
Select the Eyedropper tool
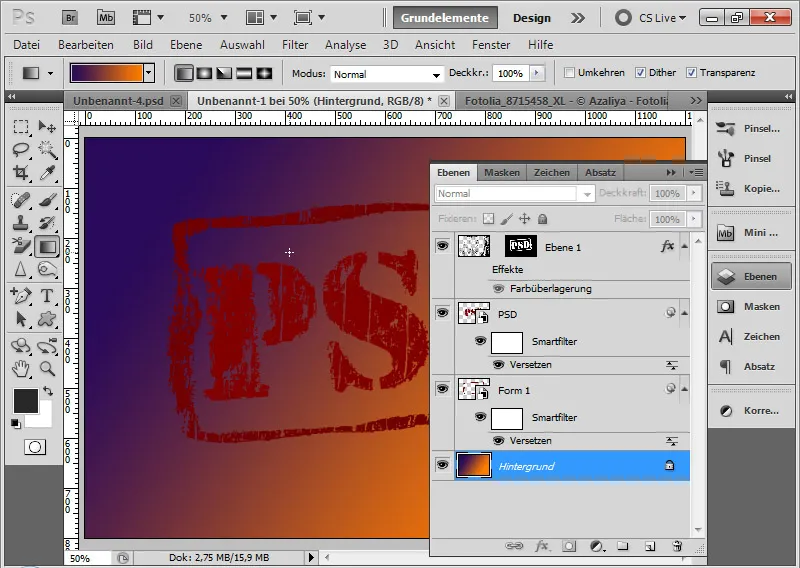pos(47,173)
